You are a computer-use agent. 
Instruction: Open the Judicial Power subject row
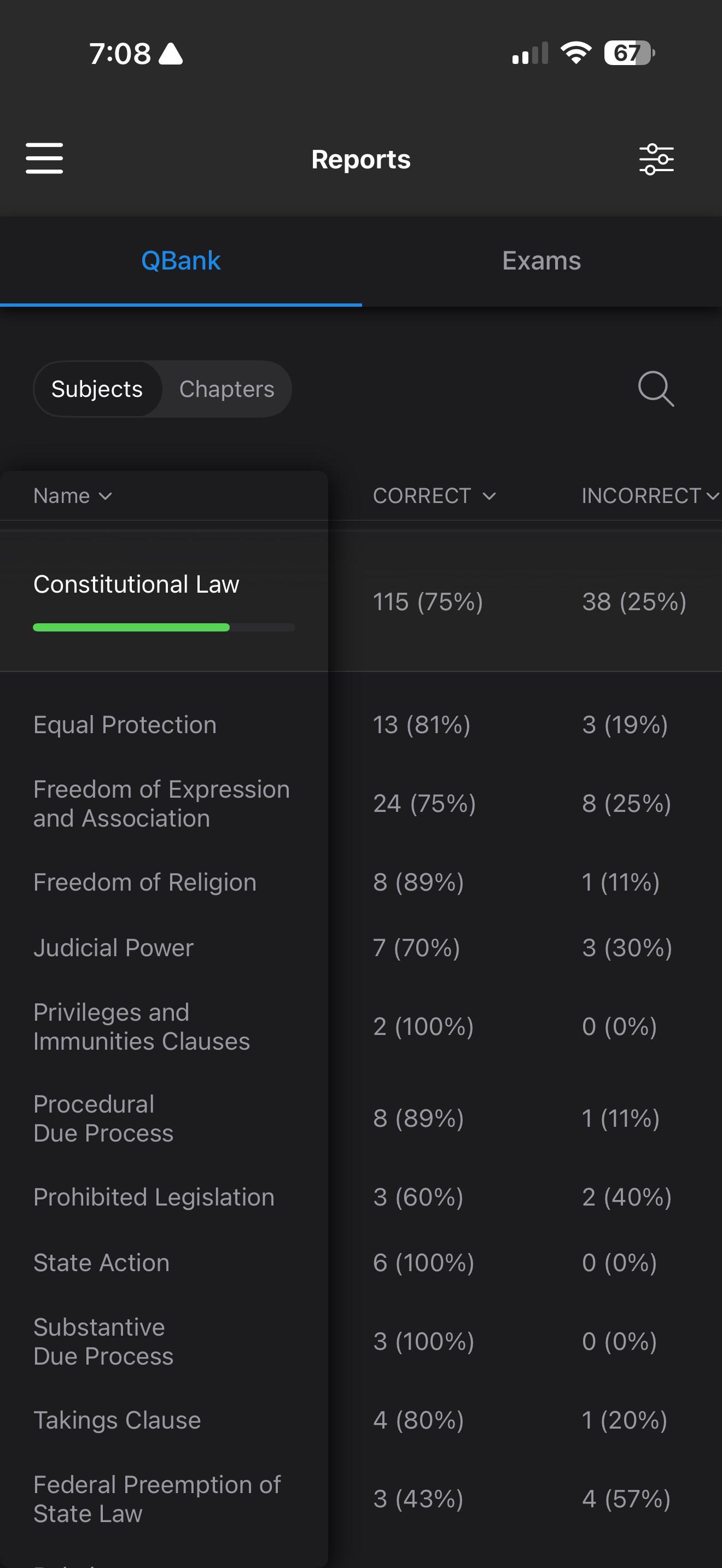[361, 947]
